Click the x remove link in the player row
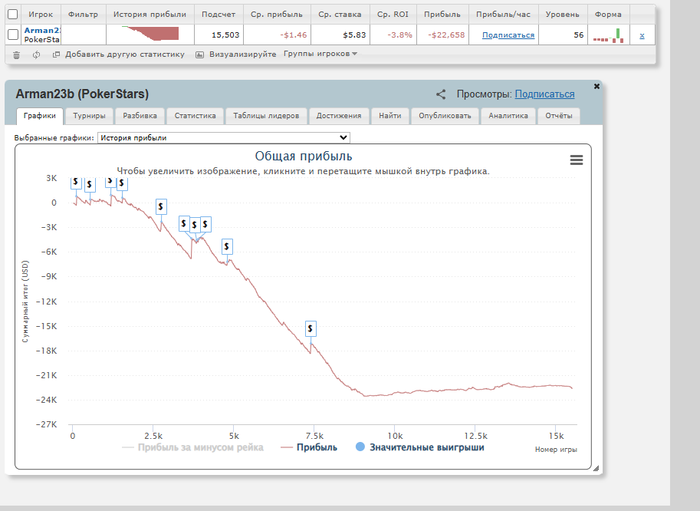The height and width of the screenshot is (511, 700). [x=642, y=35]
